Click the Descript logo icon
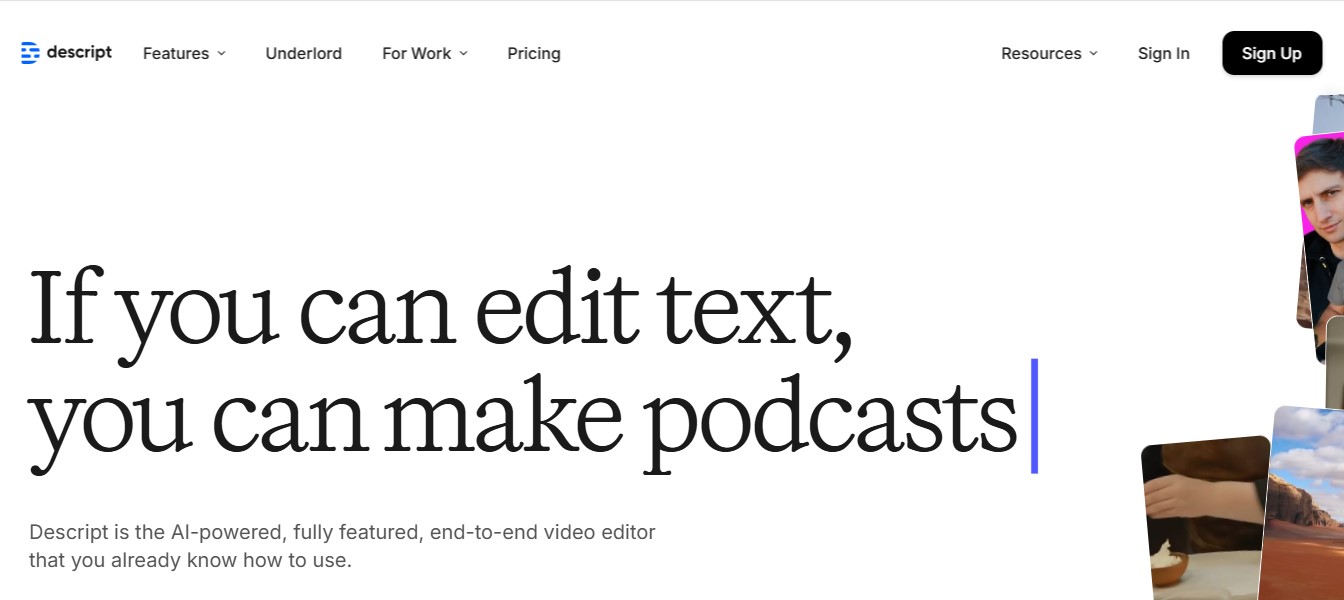This screenshot has height=600, width=1344. pyautogui.click(x=30, y=53)
